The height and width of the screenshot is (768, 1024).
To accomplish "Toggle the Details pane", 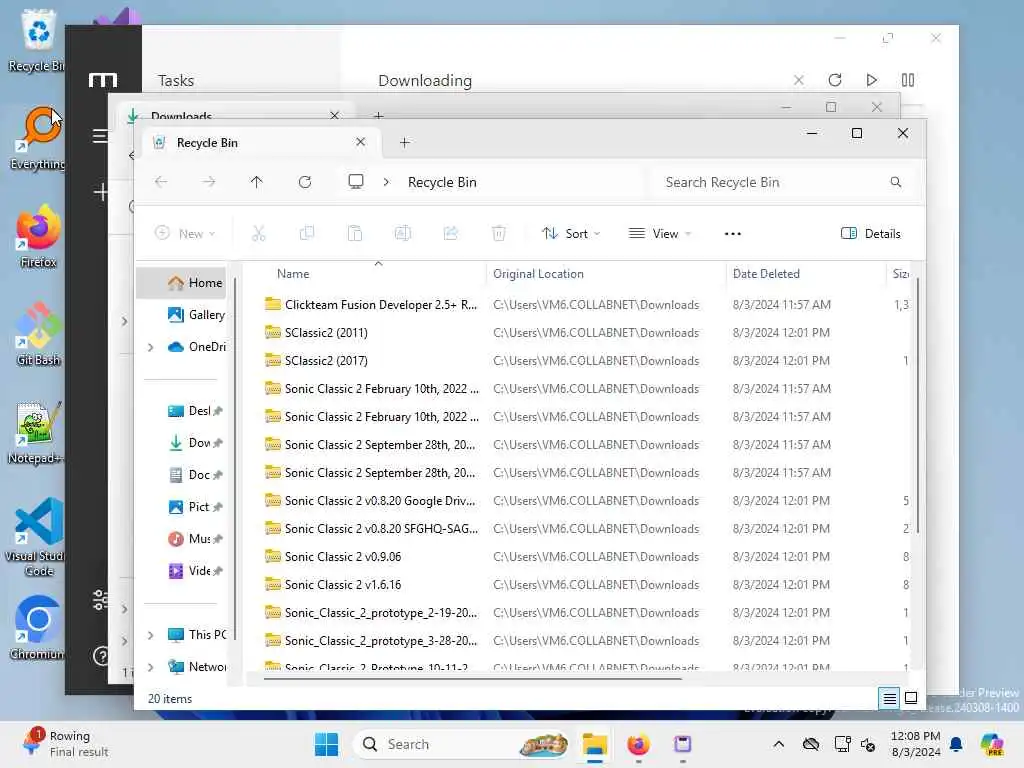I will click(x=871, y=233).
